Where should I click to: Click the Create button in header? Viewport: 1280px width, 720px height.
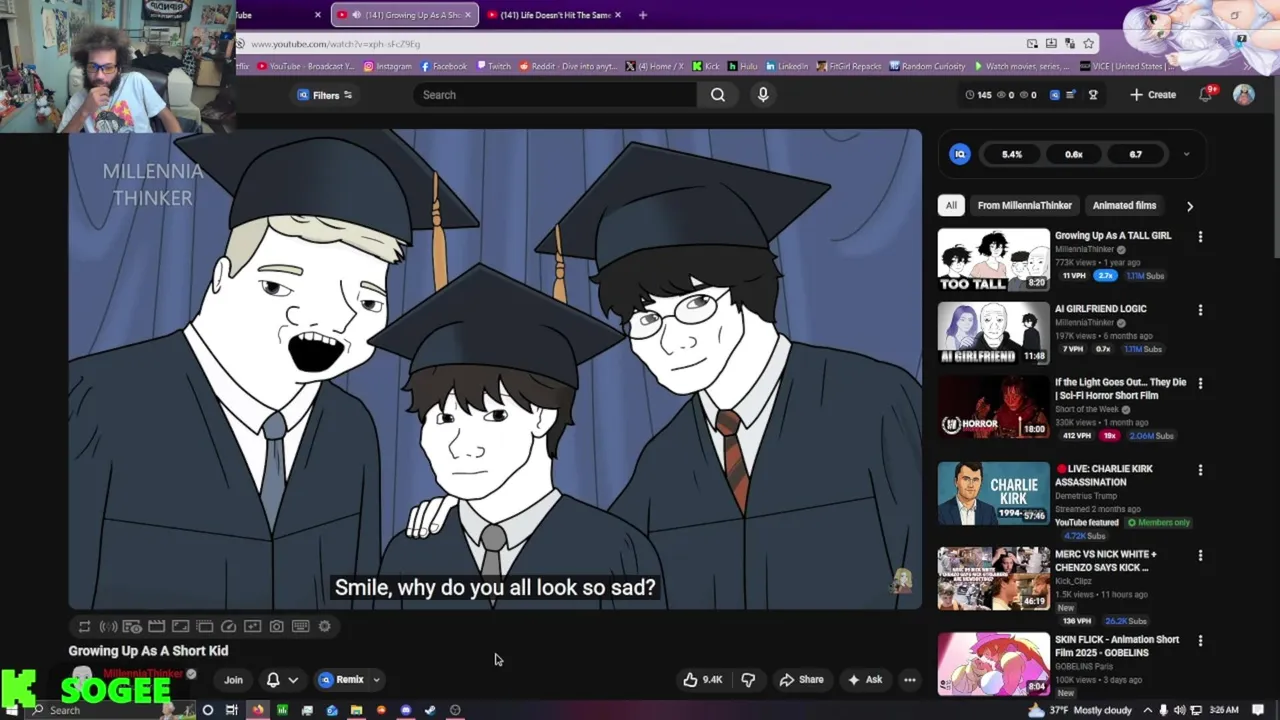1152,95
